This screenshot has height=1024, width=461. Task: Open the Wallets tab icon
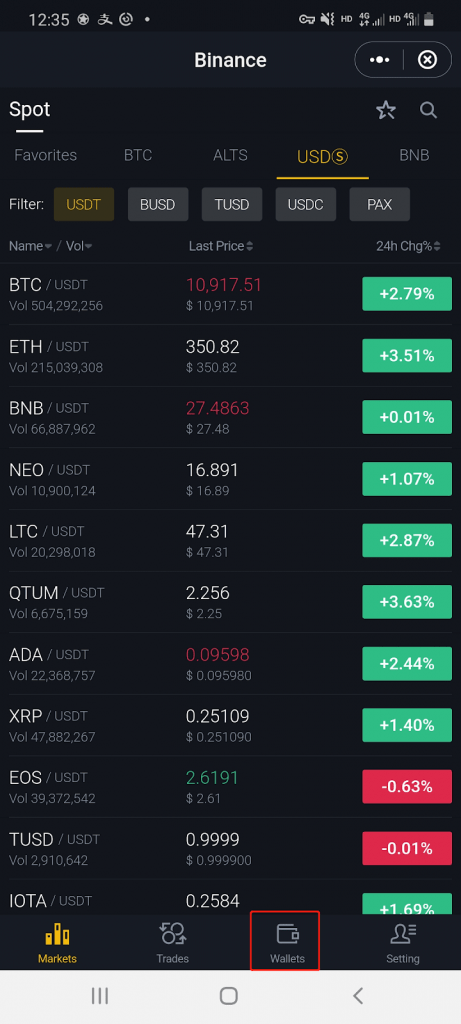(287, 934)
